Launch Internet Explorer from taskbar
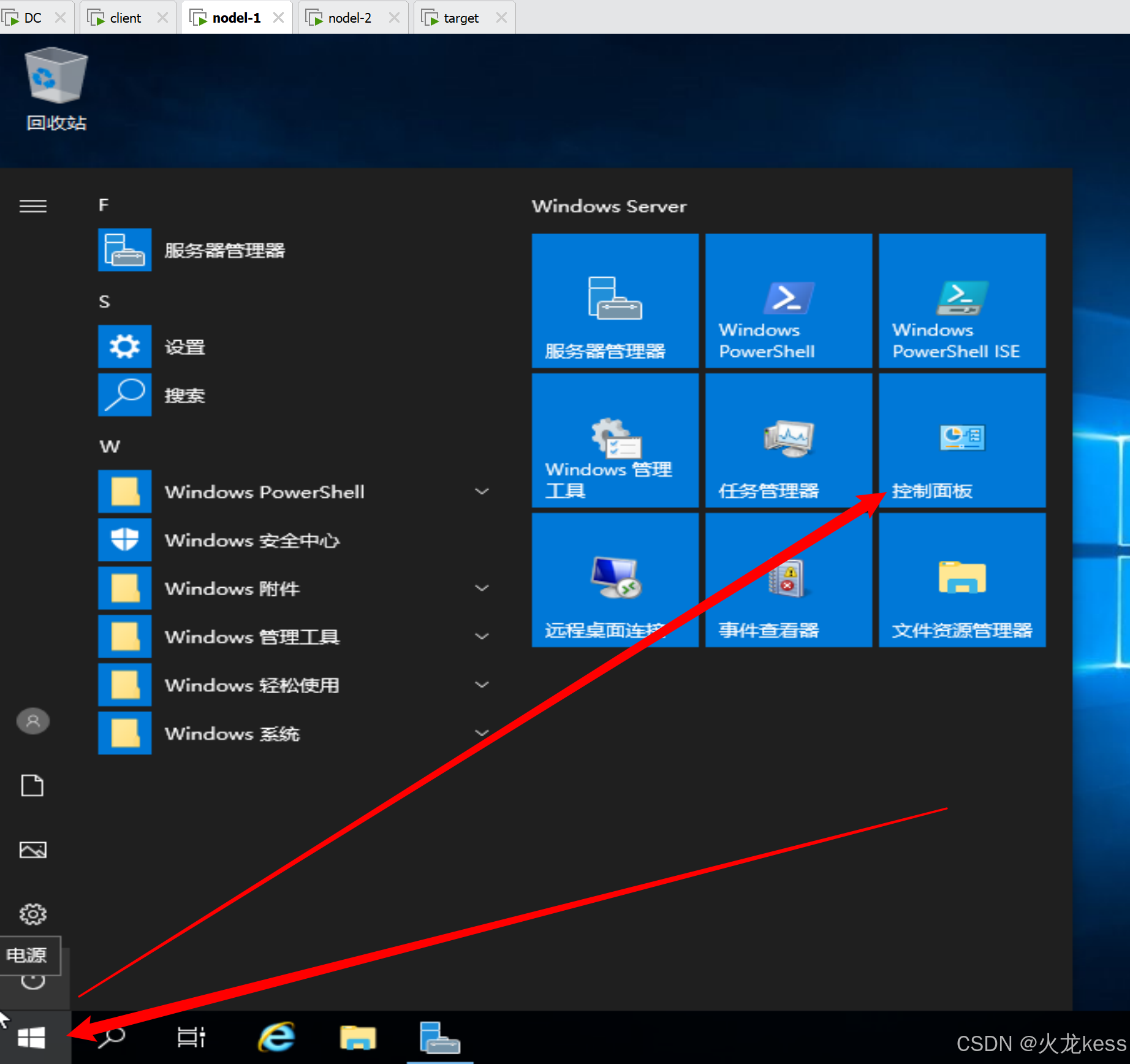 click(276, 1038)
